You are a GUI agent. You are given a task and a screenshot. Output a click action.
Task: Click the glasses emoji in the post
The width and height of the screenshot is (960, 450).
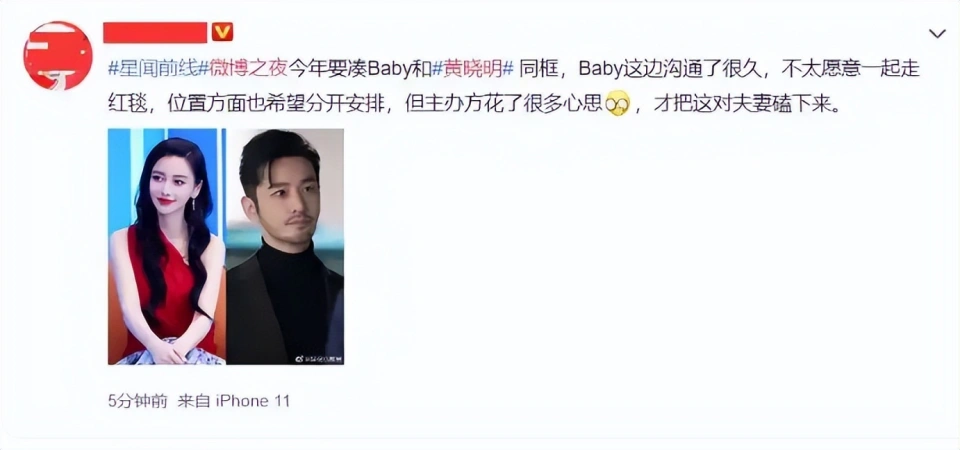(617, 103)
